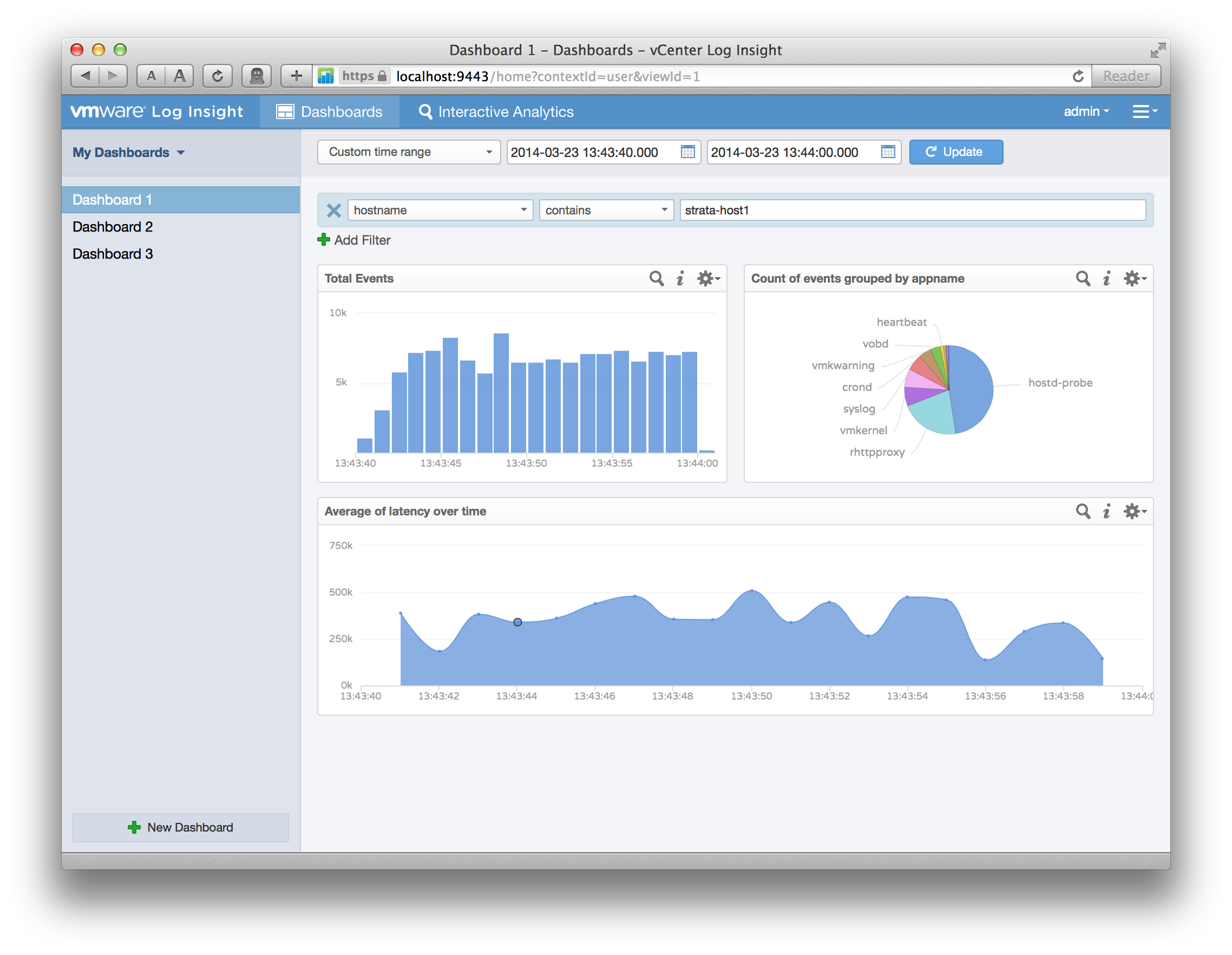The width and height of the screenshot is (1232, 955).
Task: Switch to Interactive Analytics
Action: [x=495, y=111]
